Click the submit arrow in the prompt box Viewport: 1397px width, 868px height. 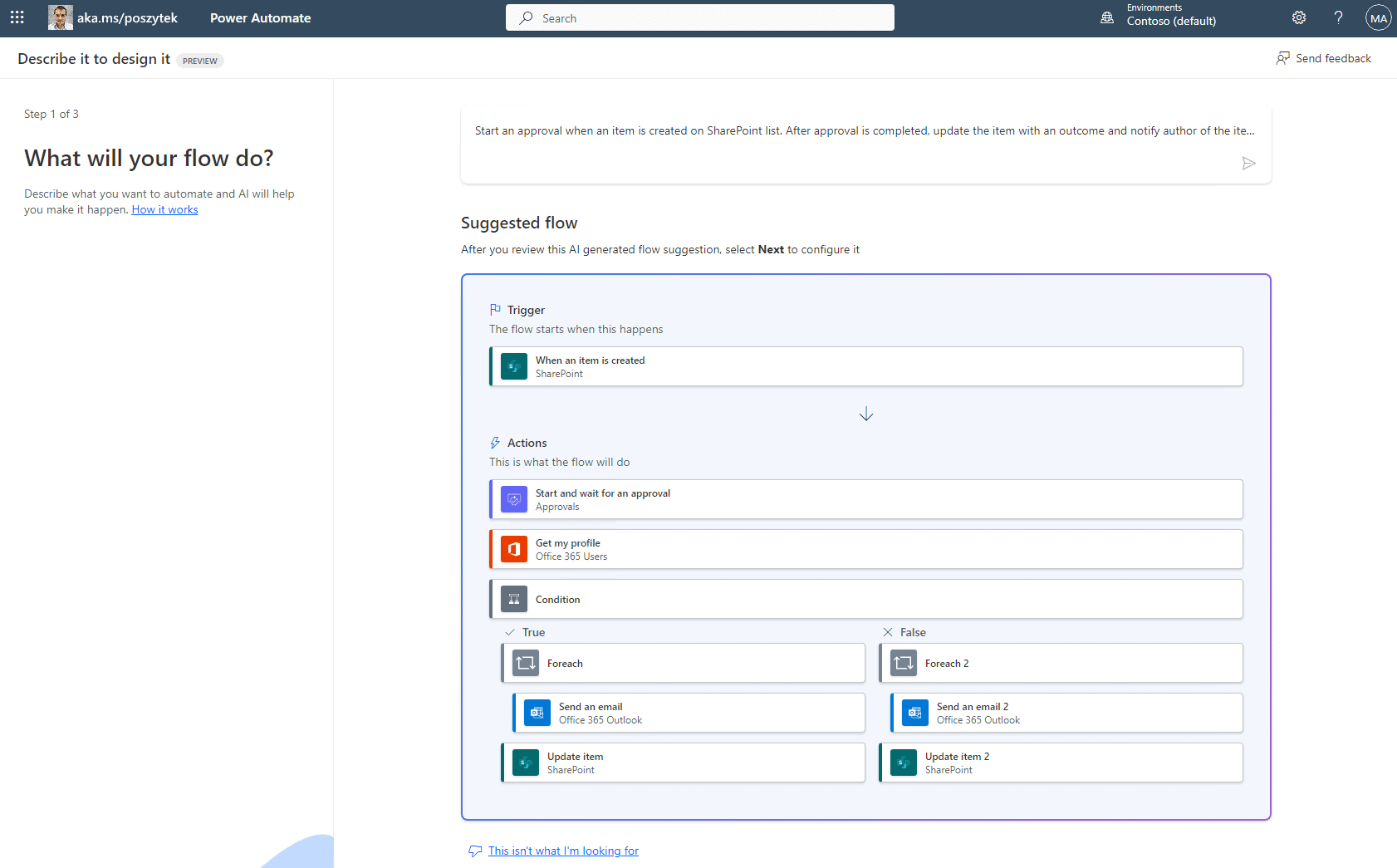[1248, 163]
